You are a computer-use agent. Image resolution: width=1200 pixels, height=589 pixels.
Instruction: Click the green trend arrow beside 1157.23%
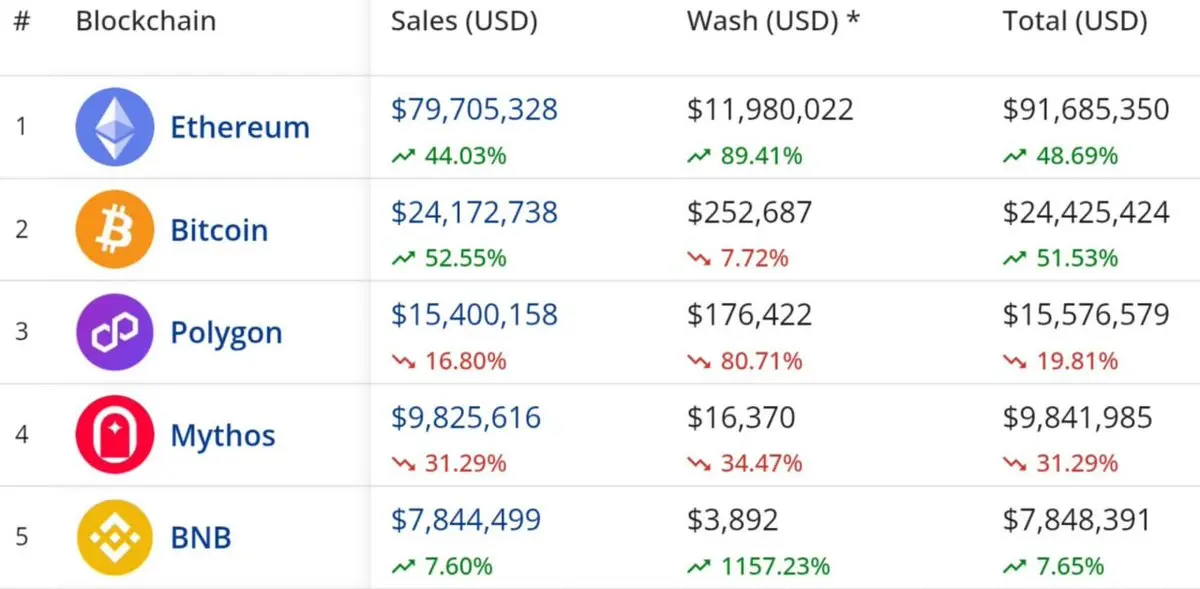coord(698,566)
